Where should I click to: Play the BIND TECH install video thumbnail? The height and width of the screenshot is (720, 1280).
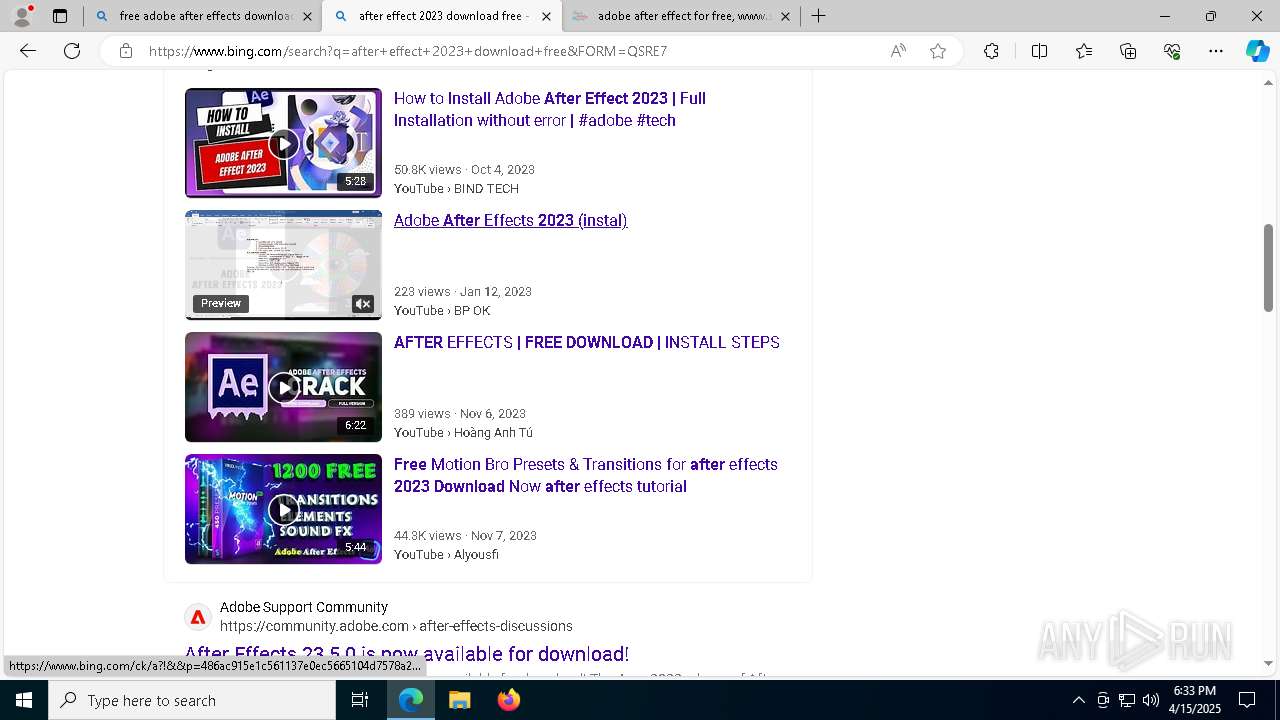point(283,143)
